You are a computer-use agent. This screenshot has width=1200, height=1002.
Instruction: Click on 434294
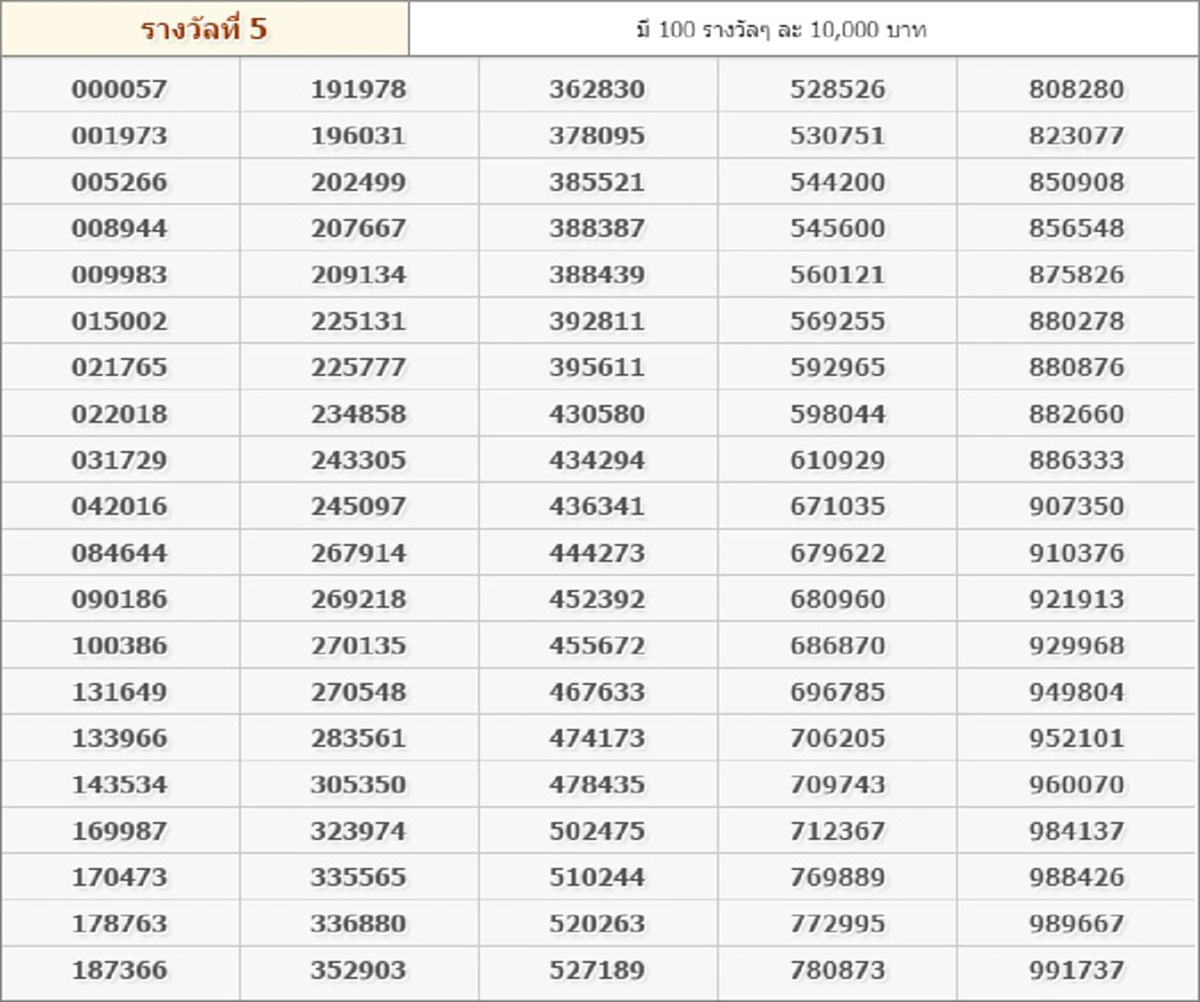coord(597,460)
